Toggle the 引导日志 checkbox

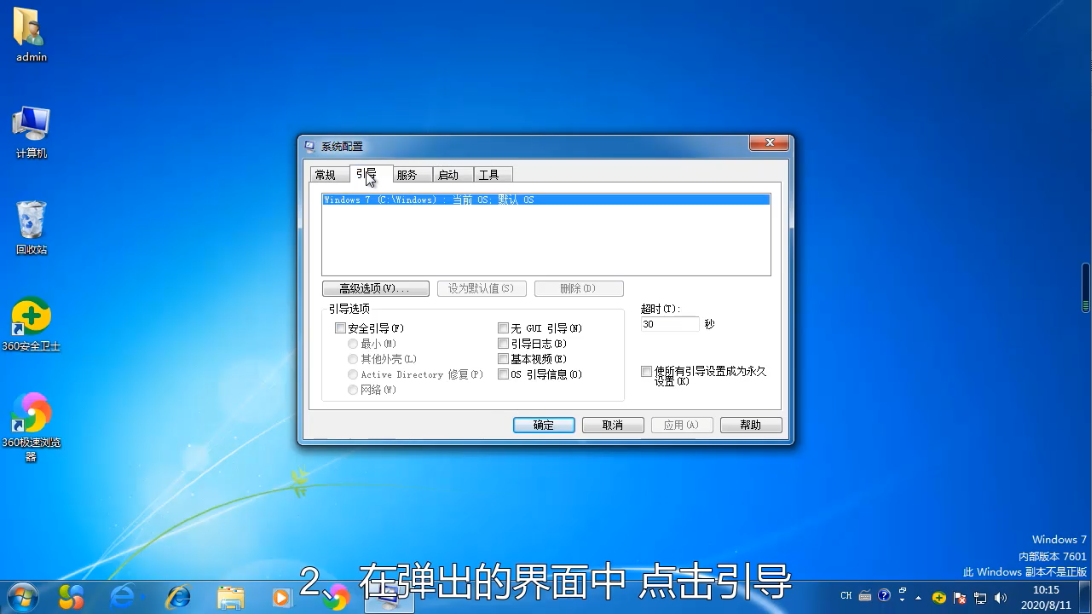[504, 343]
